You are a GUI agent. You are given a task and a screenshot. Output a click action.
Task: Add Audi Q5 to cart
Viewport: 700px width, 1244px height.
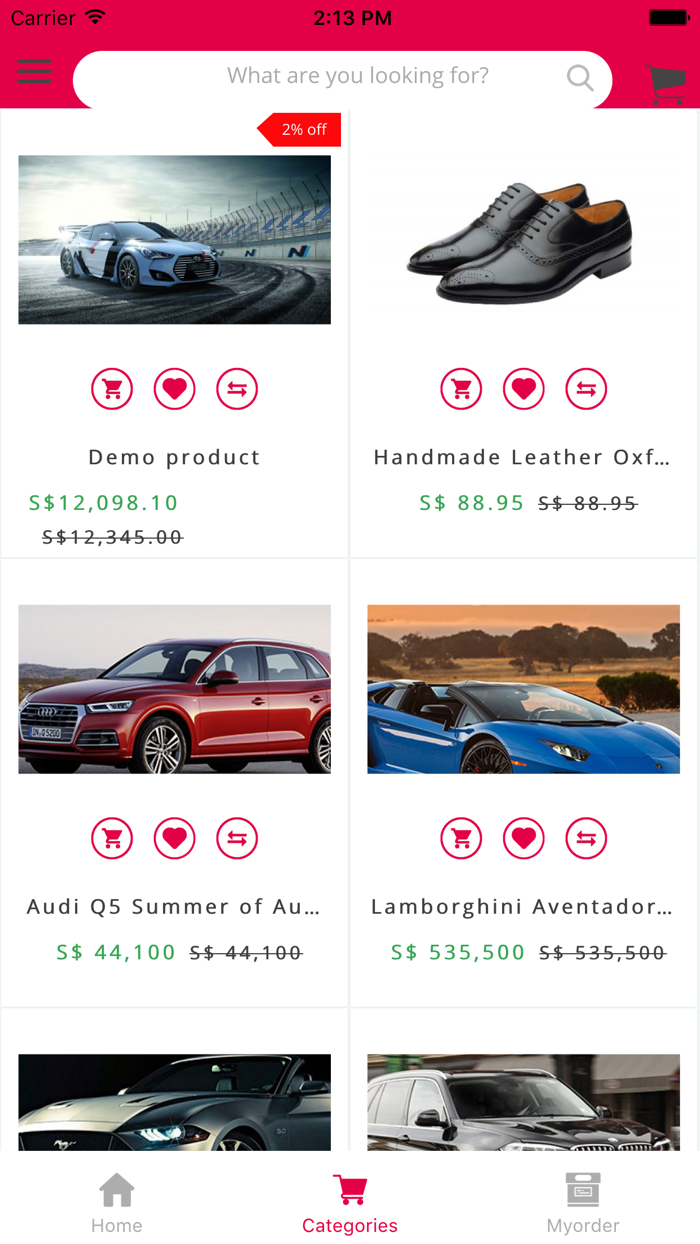coord(112,838)
